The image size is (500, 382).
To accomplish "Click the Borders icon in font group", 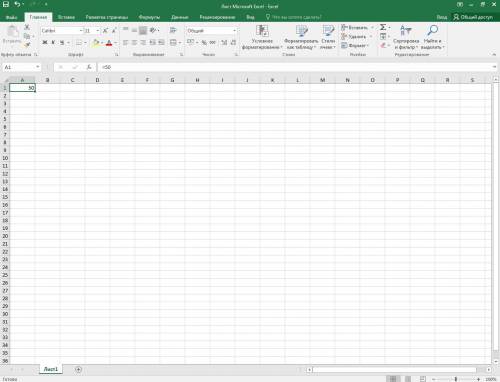I will [x=79, y=43].
